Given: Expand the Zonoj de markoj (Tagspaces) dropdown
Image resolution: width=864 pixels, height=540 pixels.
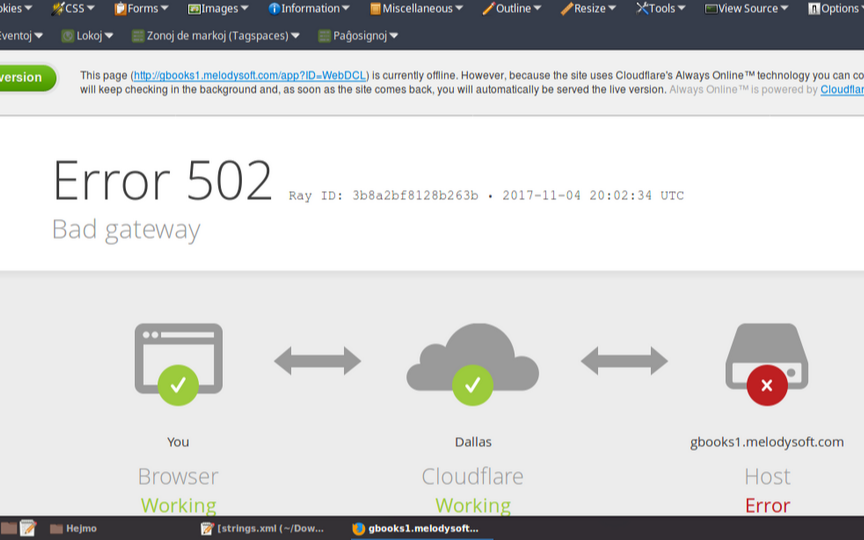Looking at the screenshot, I should pyautogui.click(x=295, y=36).
